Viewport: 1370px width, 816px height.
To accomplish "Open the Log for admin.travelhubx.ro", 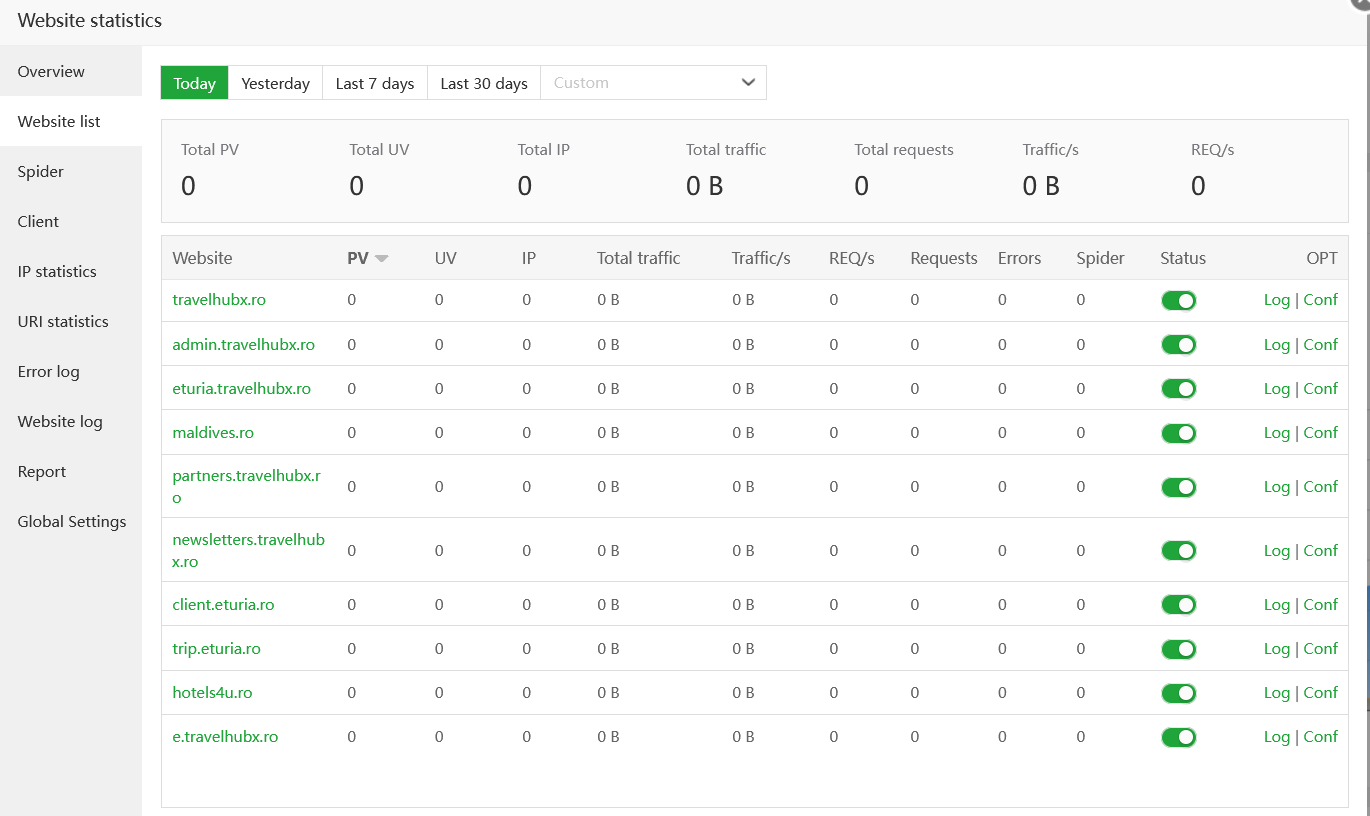I will [x=1276, y=345].
